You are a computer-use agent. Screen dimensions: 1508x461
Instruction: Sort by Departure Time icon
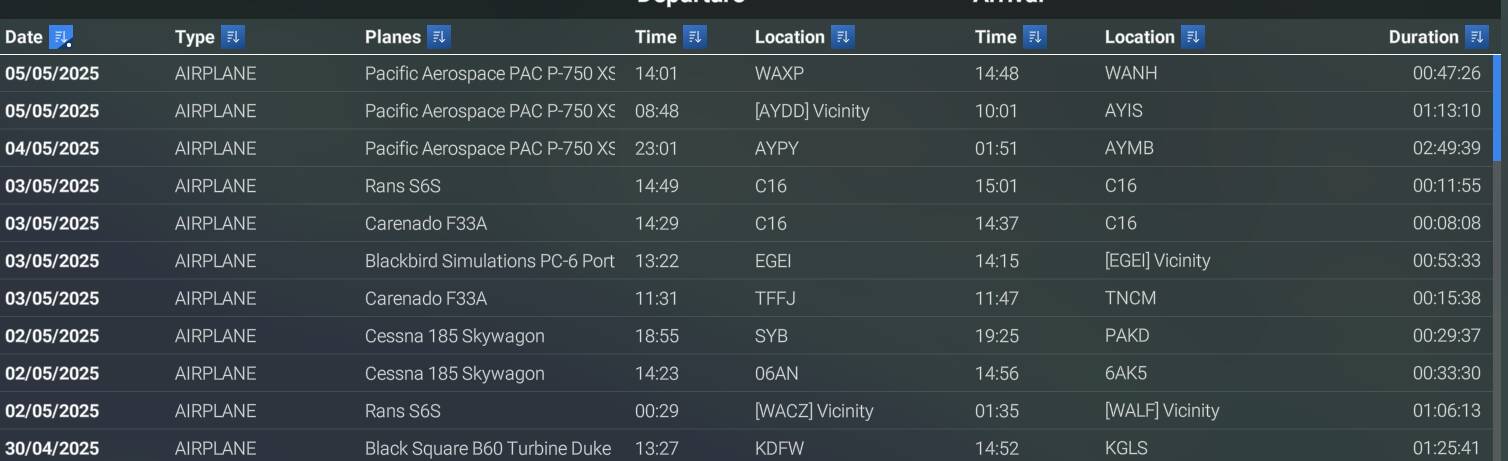pos(694,37)
